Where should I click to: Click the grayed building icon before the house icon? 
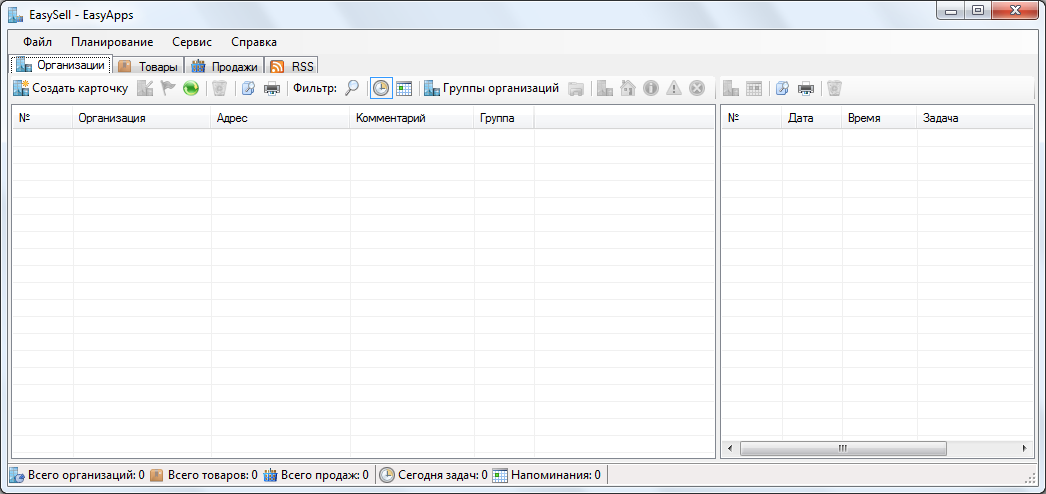605,88
